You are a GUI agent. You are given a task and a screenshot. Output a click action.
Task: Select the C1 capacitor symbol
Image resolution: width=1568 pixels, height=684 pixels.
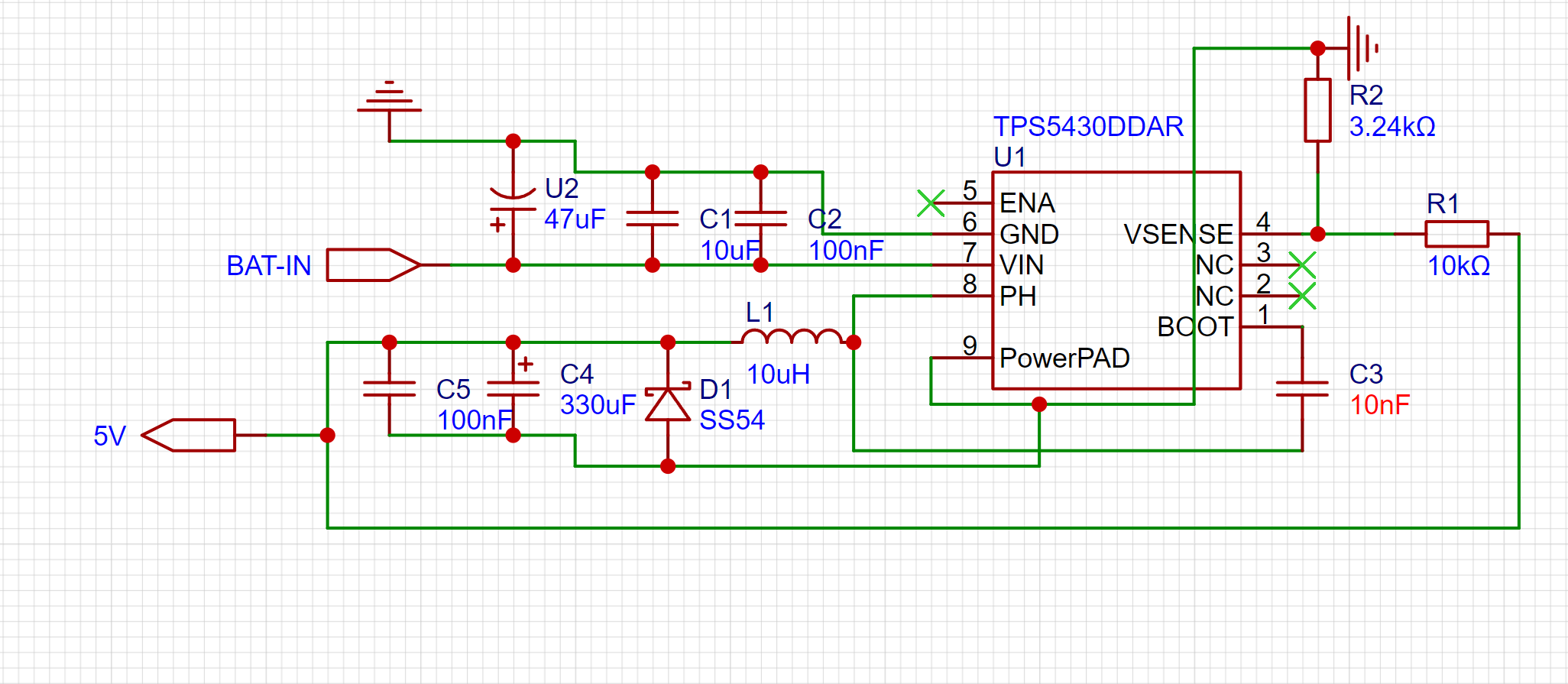tap(652, 219)
